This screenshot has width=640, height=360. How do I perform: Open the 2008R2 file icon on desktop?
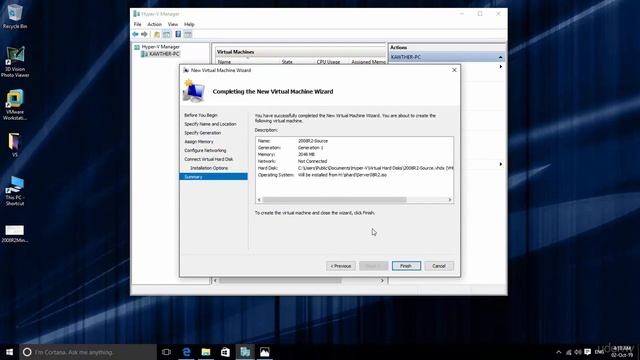pos(15,233)
